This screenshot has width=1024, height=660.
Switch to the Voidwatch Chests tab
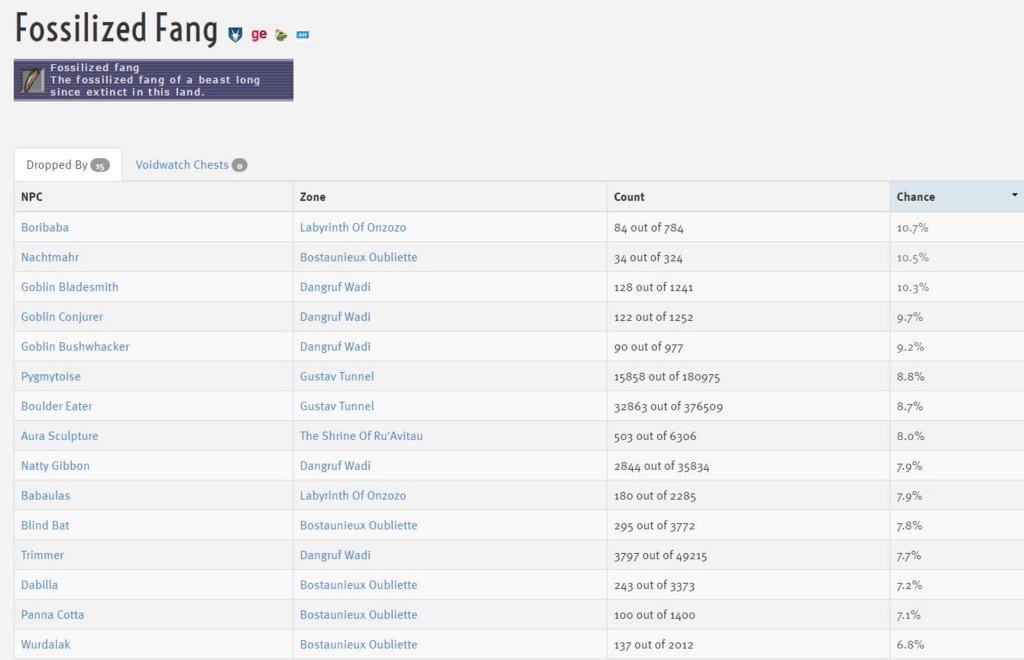(191, 165)
